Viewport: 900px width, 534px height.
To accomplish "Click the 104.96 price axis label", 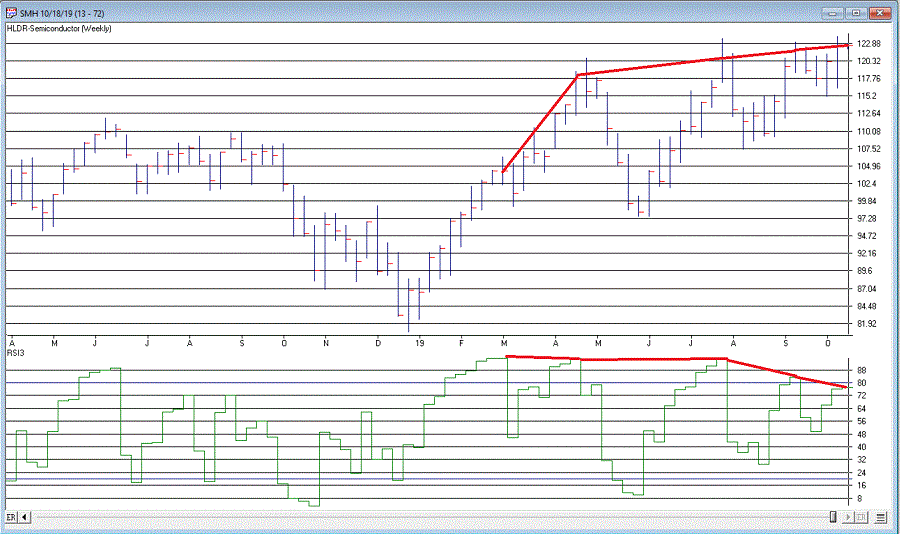I will coord(868,167).
